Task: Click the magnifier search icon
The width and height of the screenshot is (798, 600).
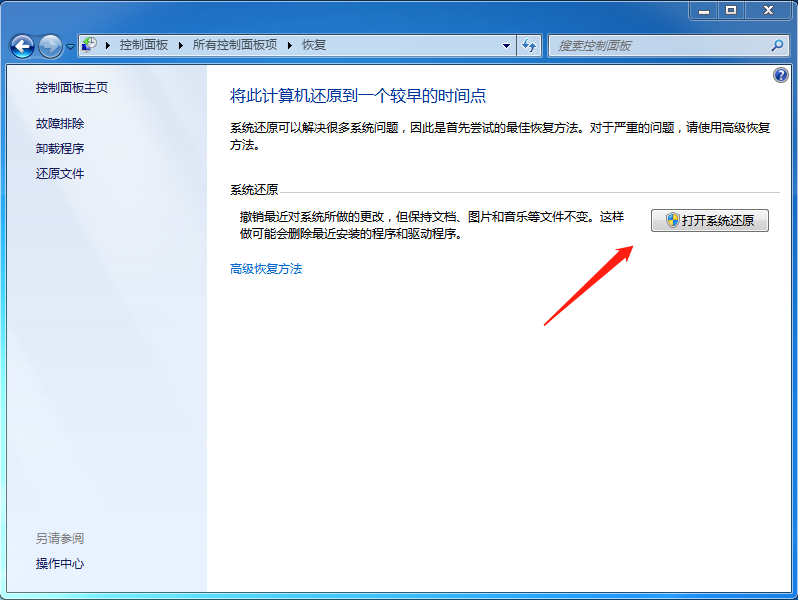Action: pyautogui.click(x=777, y=46)
